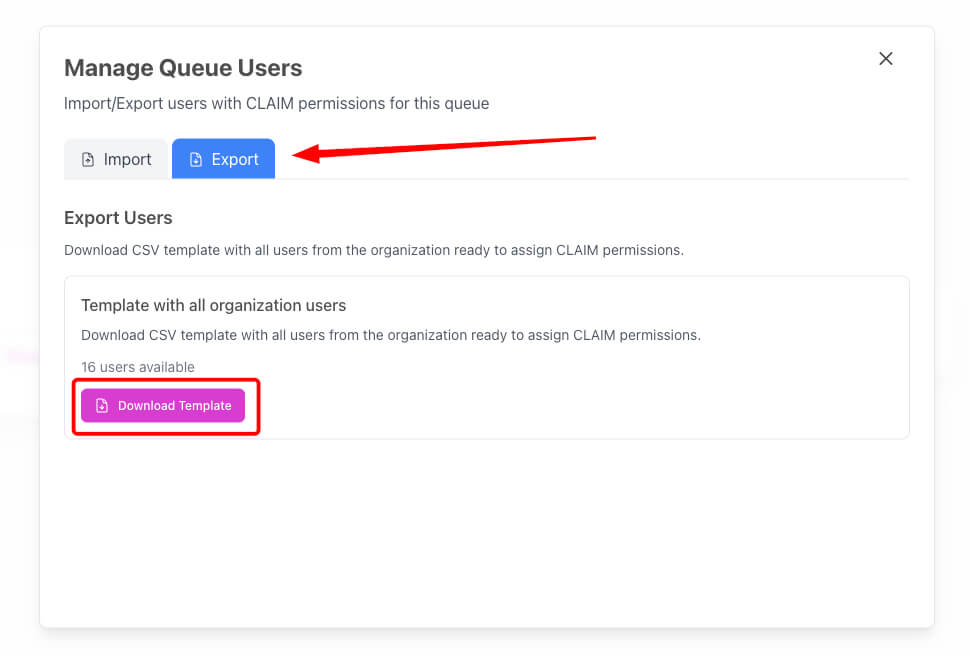Close the Manage Queue Users dialog

tap(886, 59)
